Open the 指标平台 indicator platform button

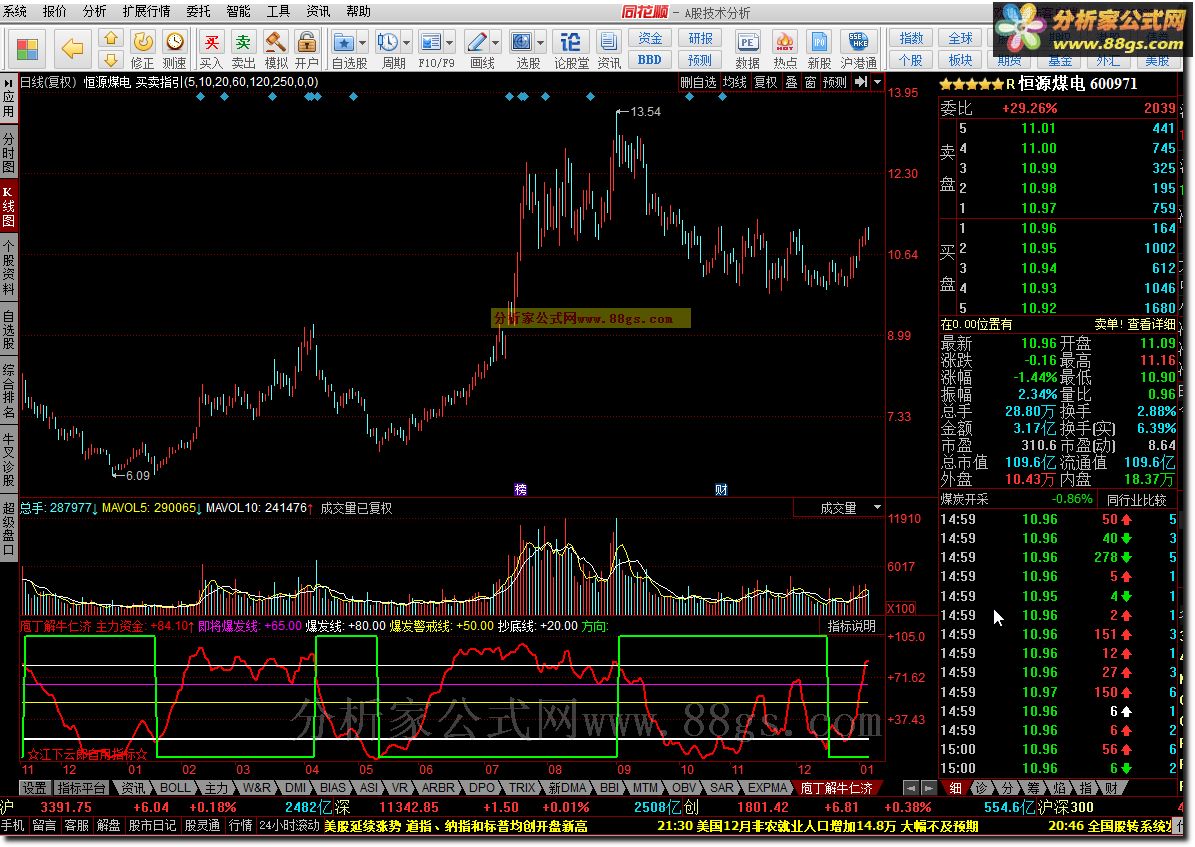(x=82, y=788)
